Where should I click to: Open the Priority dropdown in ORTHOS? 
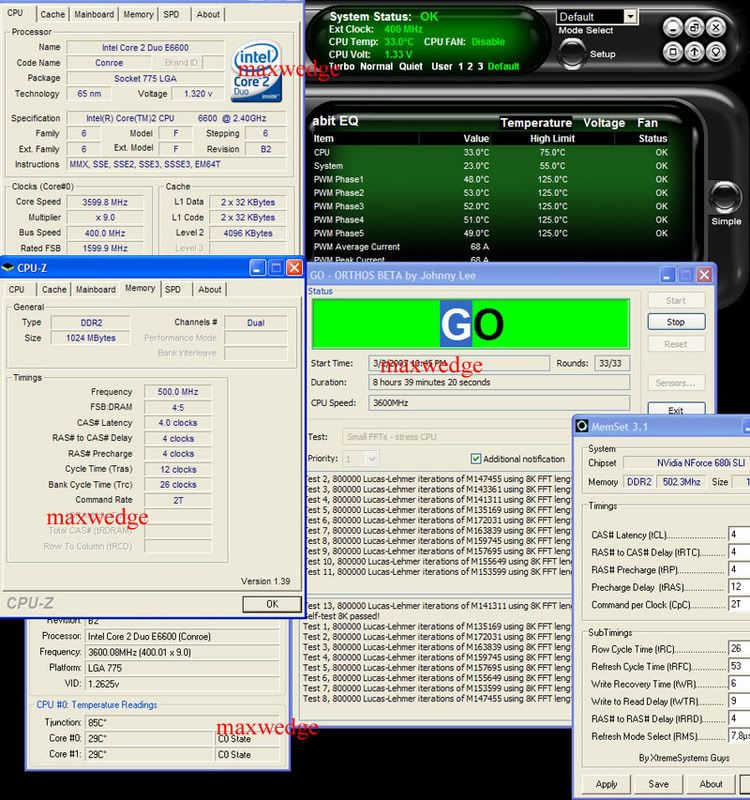point(372,459)
